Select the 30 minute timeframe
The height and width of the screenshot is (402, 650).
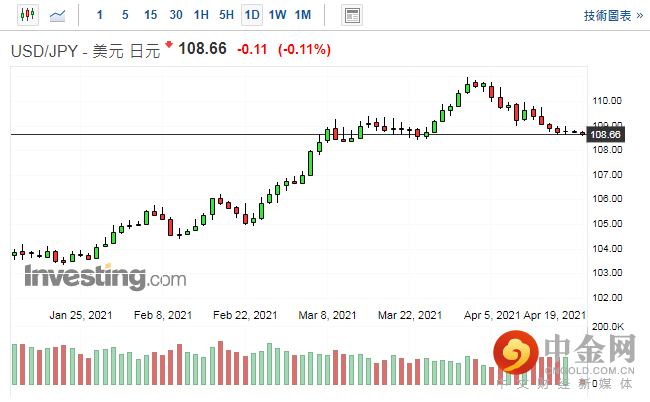pyautogui.click(x=176, y=15)
